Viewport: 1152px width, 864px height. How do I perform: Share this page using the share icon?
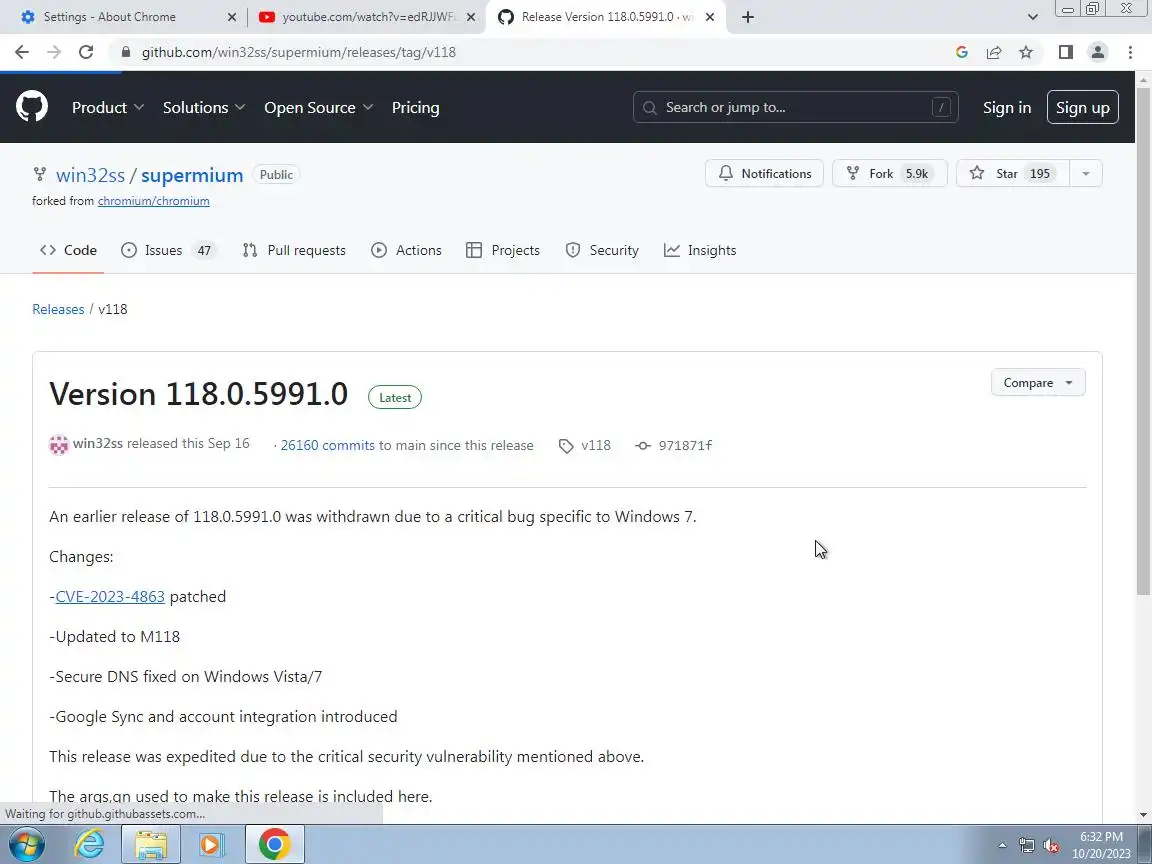click(994, 52)
